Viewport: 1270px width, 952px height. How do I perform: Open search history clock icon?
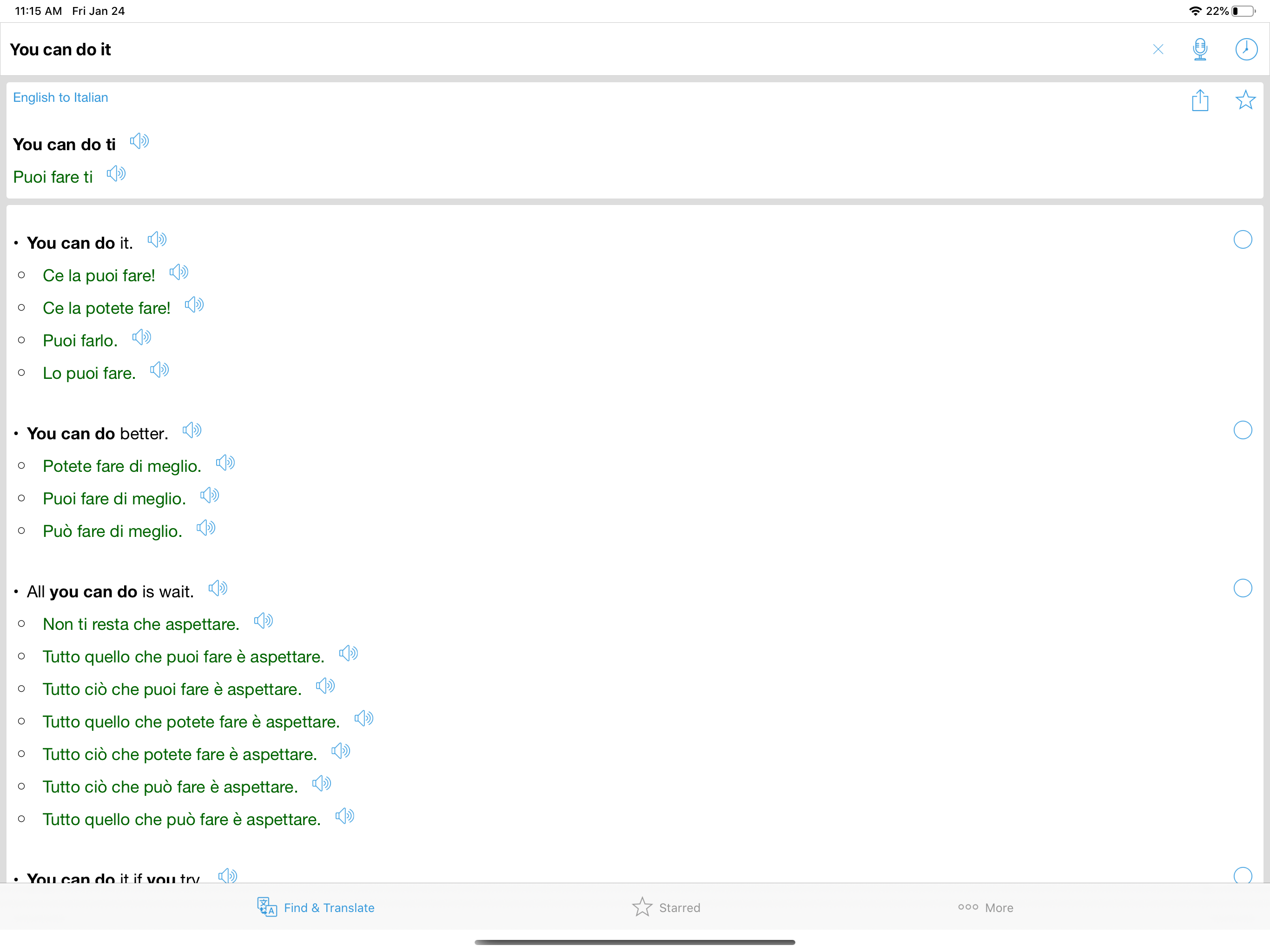1245,49
